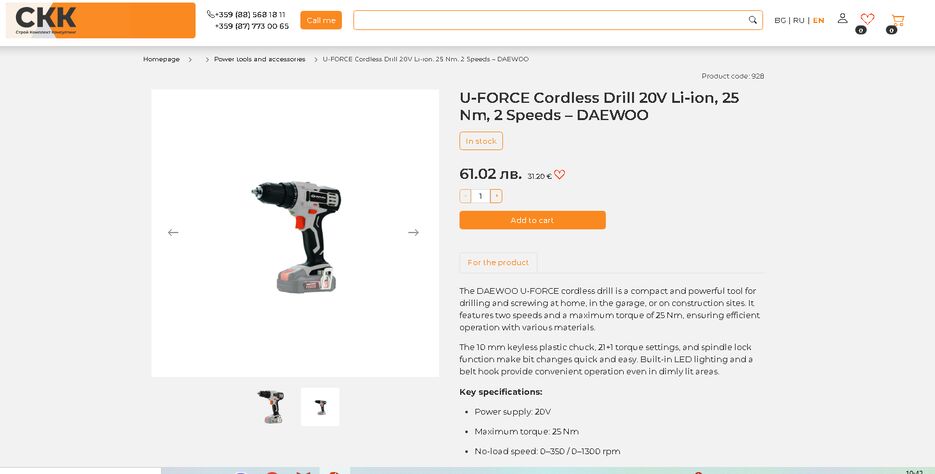Show previous product image with left arrow

click(173, 233)
